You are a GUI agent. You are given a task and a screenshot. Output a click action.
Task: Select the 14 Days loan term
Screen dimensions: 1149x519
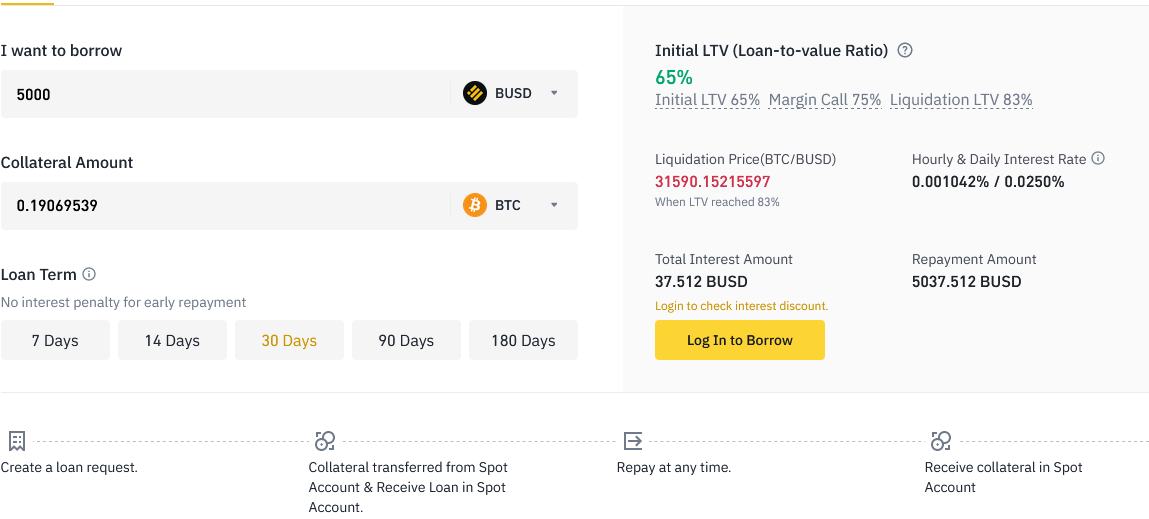(172, 340)
